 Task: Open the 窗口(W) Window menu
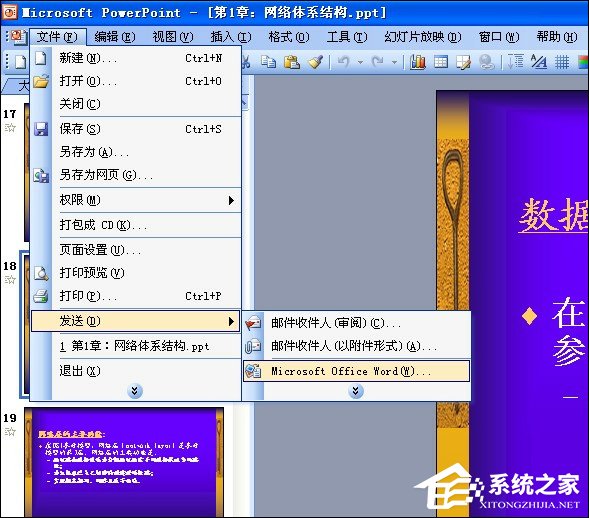[499, 37]
